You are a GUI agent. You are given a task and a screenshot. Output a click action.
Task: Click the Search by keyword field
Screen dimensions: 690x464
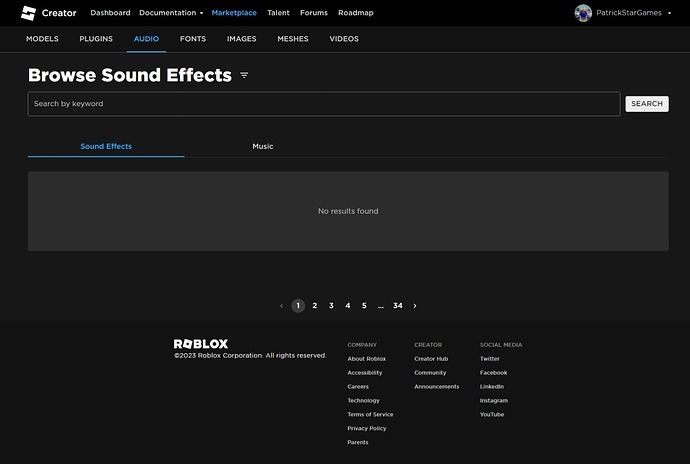click(324, 104)
